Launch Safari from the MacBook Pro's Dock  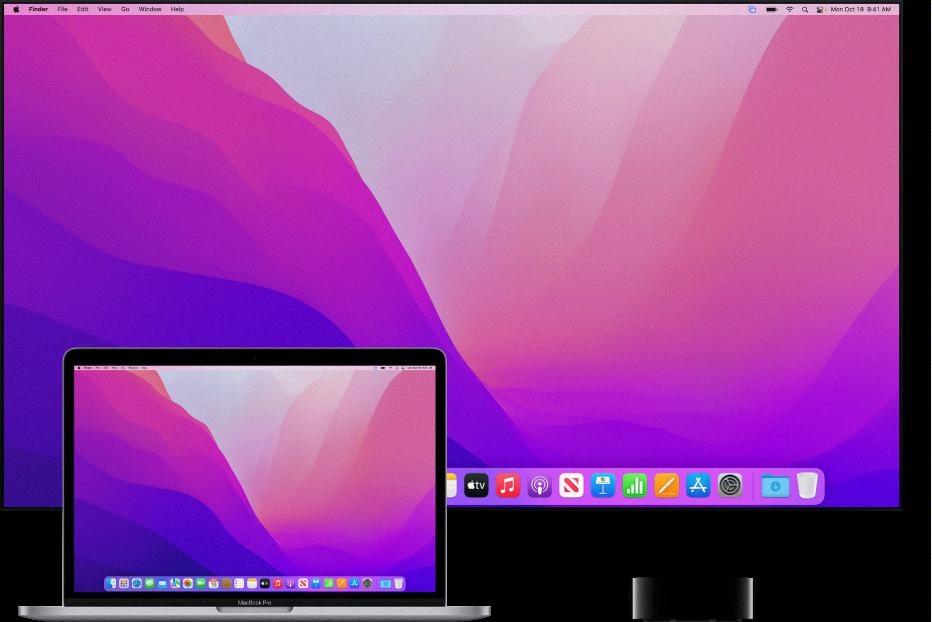(137, 583)
